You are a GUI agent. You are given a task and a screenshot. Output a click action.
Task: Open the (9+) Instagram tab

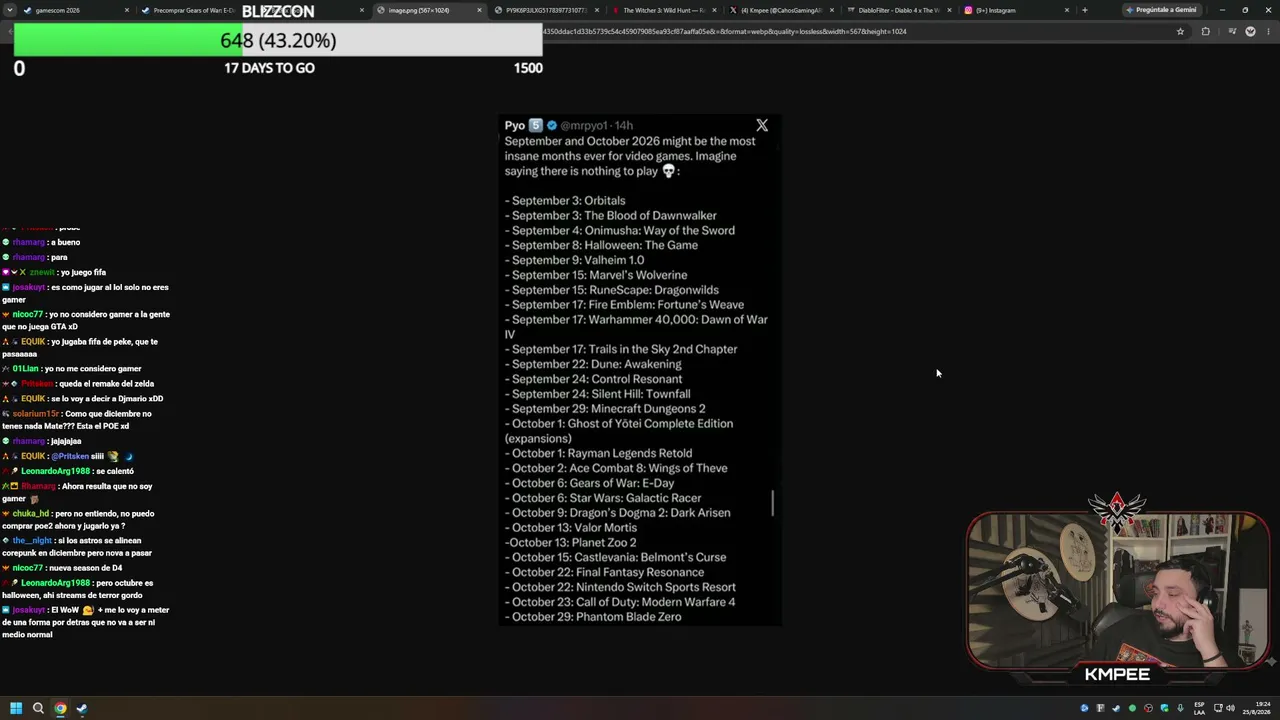pos(1017,10)
